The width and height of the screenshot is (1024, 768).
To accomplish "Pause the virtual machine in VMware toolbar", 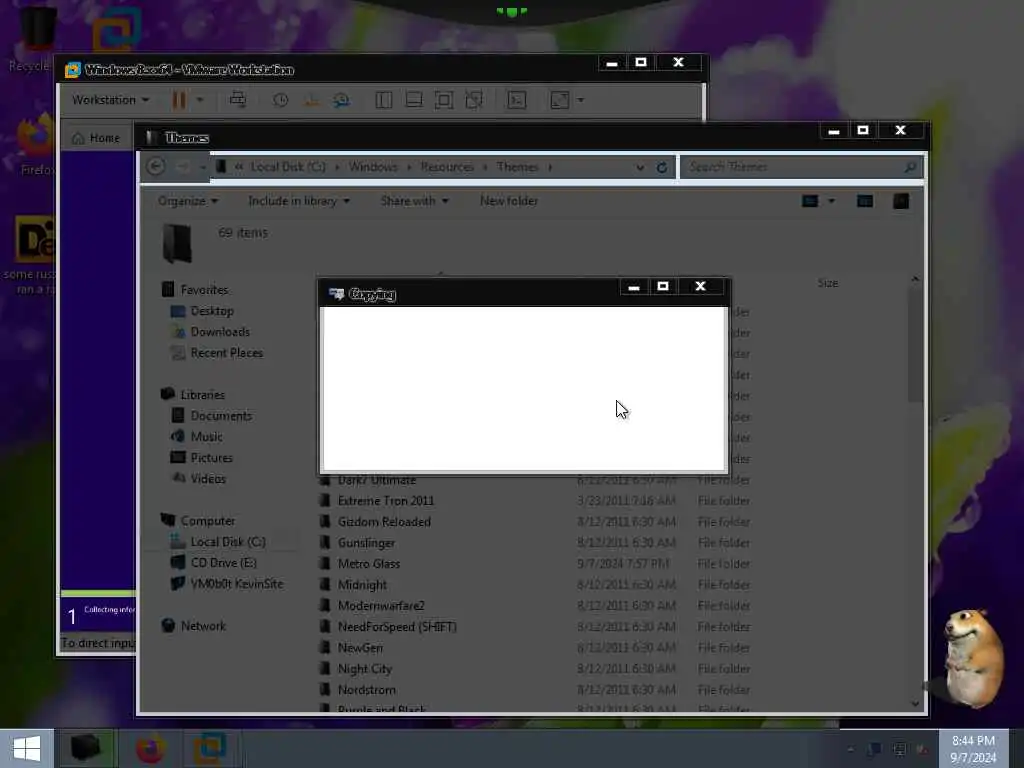I will pos(179,100).
